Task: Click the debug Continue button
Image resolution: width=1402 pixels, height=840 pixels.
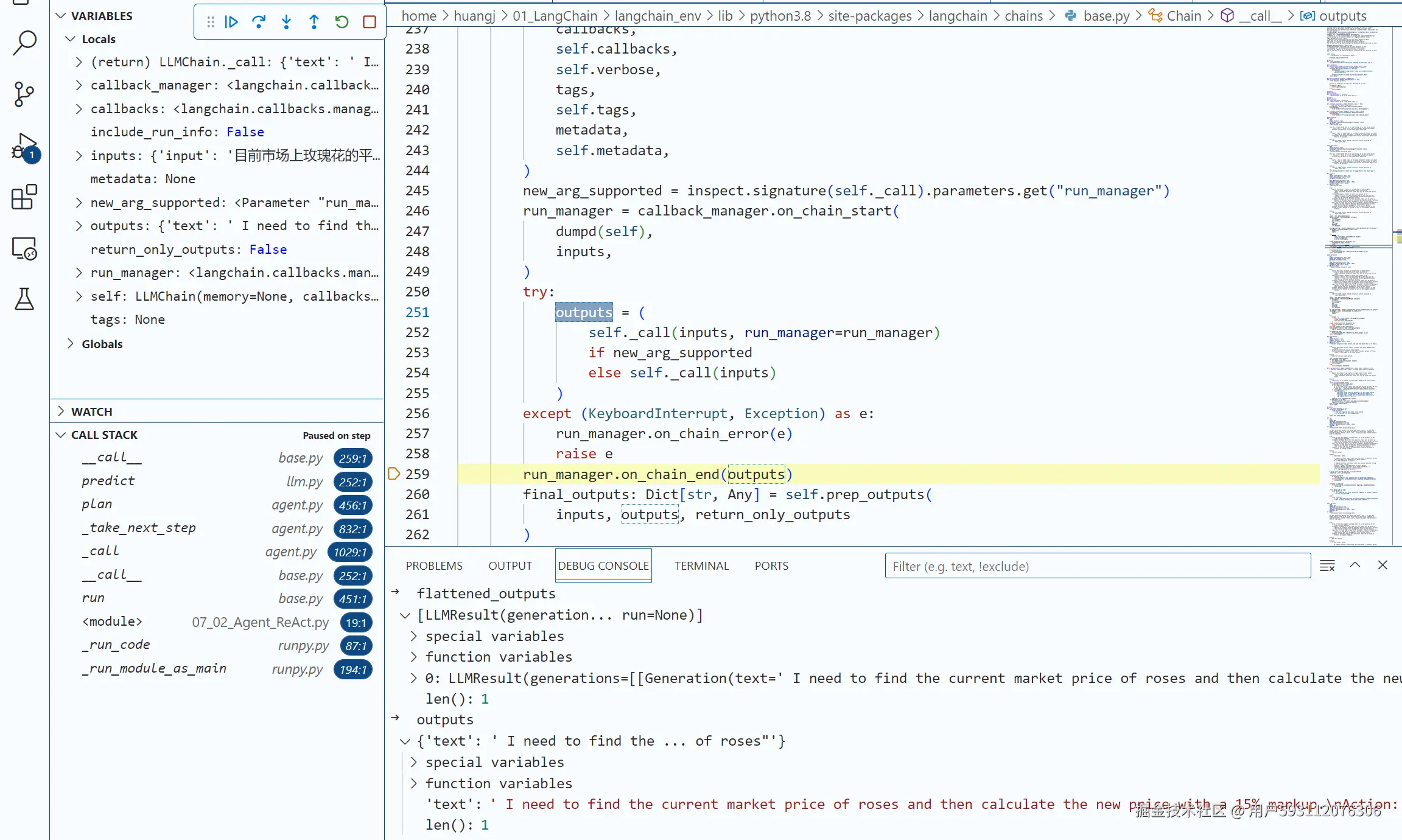Action: pos(231,22)
